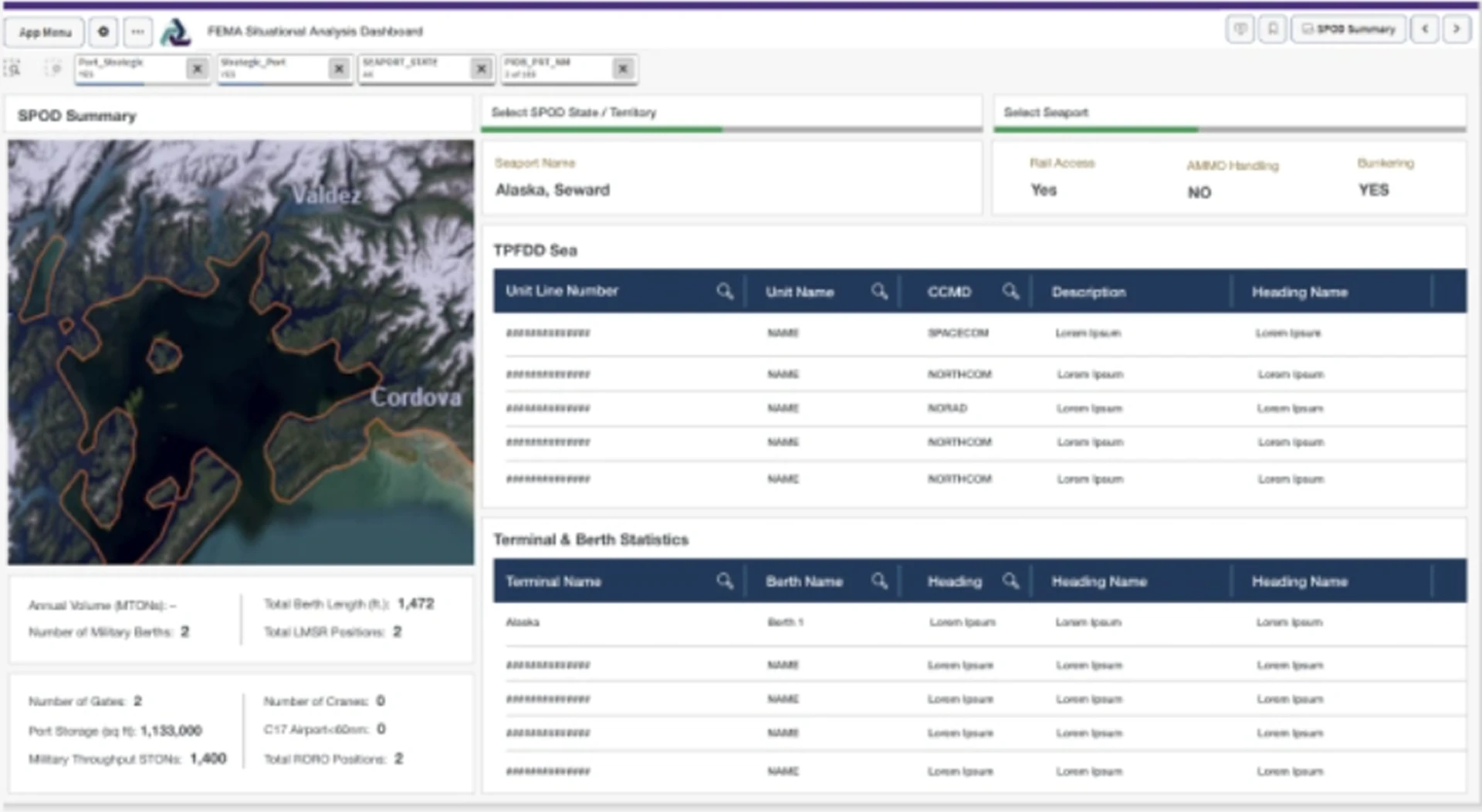This screenshot has width=1482, height=812.
Task: Go to the previous sheet arrow
Action: pyautogui.click(x=1425, y=29)
